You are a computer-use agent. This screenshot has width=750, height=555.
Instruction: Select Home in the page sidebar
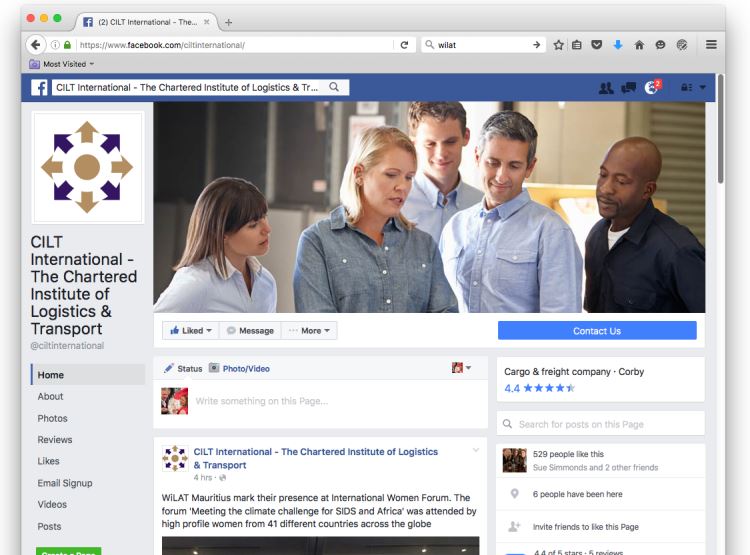(88, 375)
